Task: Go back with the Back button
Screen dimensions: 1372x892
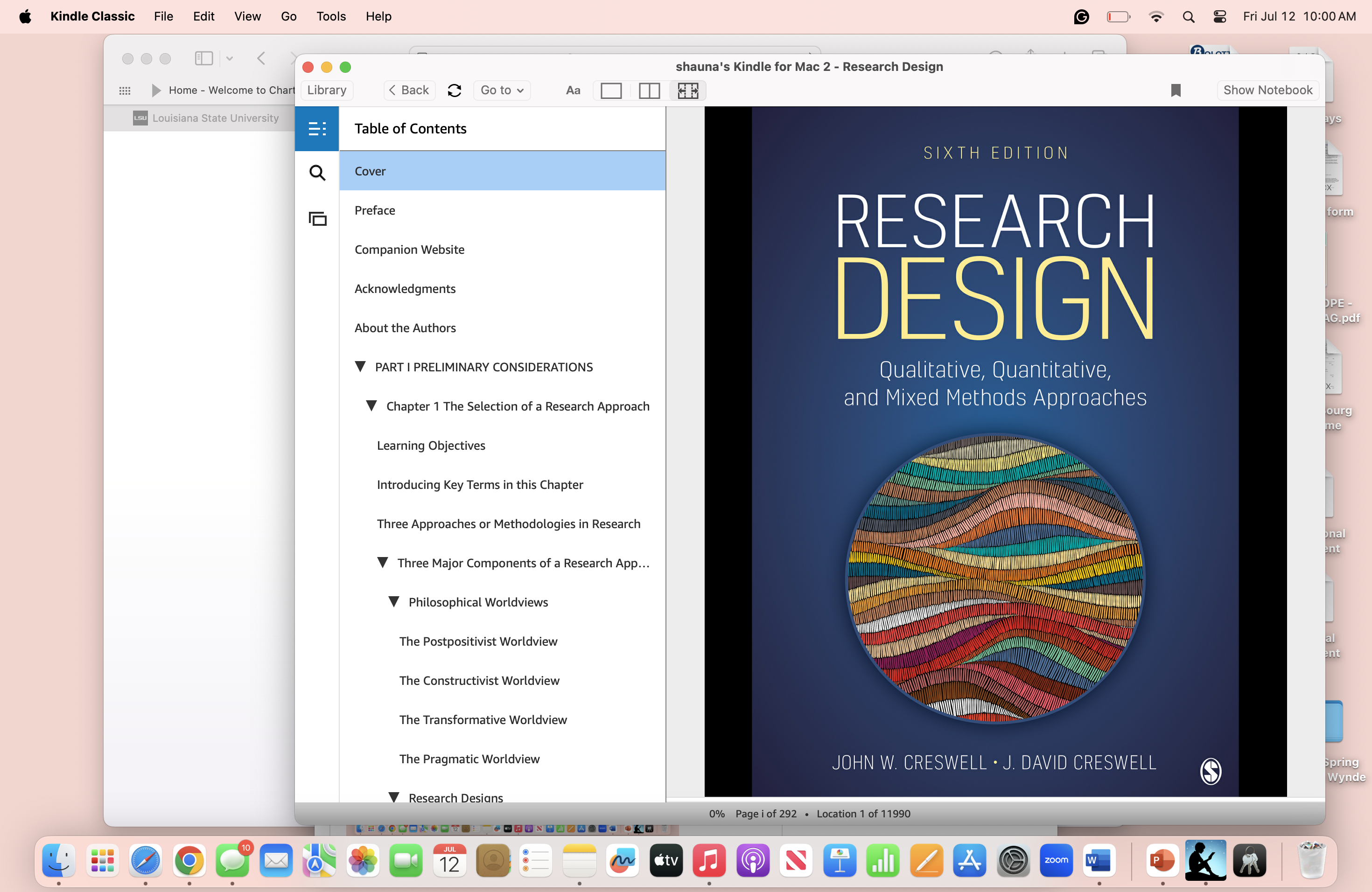Action: tap(409, 90)
